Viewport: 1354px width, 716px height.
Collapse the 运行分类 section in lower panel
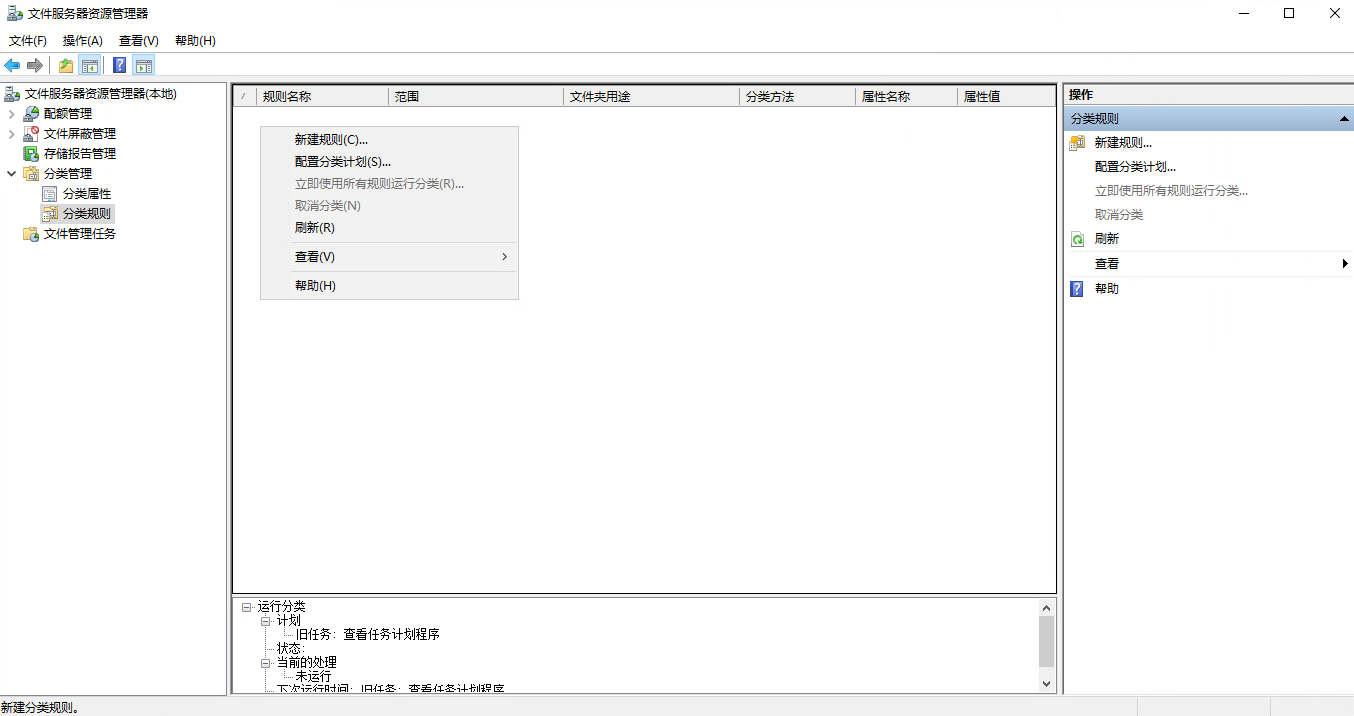click(246, 607)
